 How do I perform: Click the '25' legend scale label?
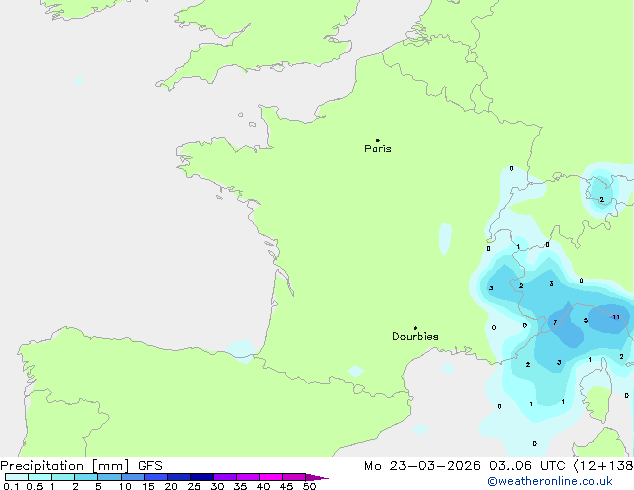point(194,486)
